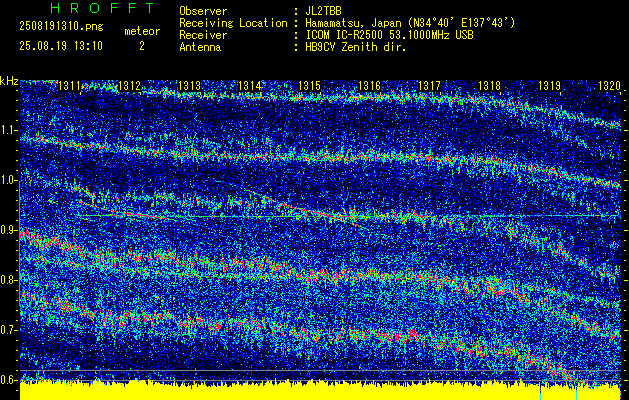Click the 1.0 kHz axis label
The width and height of the screenshot is (629, 400).
(x=9, y=180)
